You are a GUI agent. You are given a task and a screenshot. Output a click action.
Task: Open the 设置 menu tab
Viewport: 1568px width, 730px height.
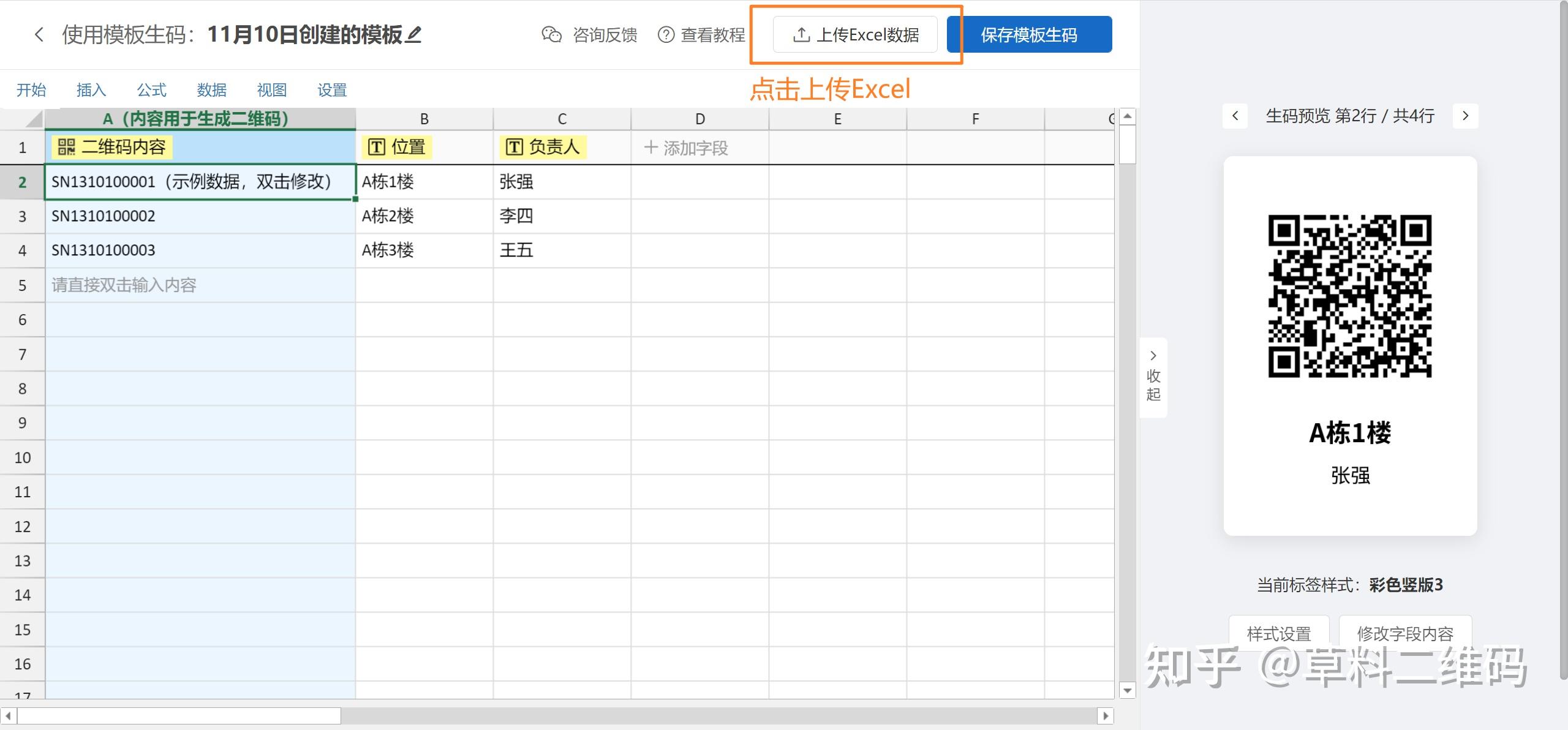(x=332, y=90)
